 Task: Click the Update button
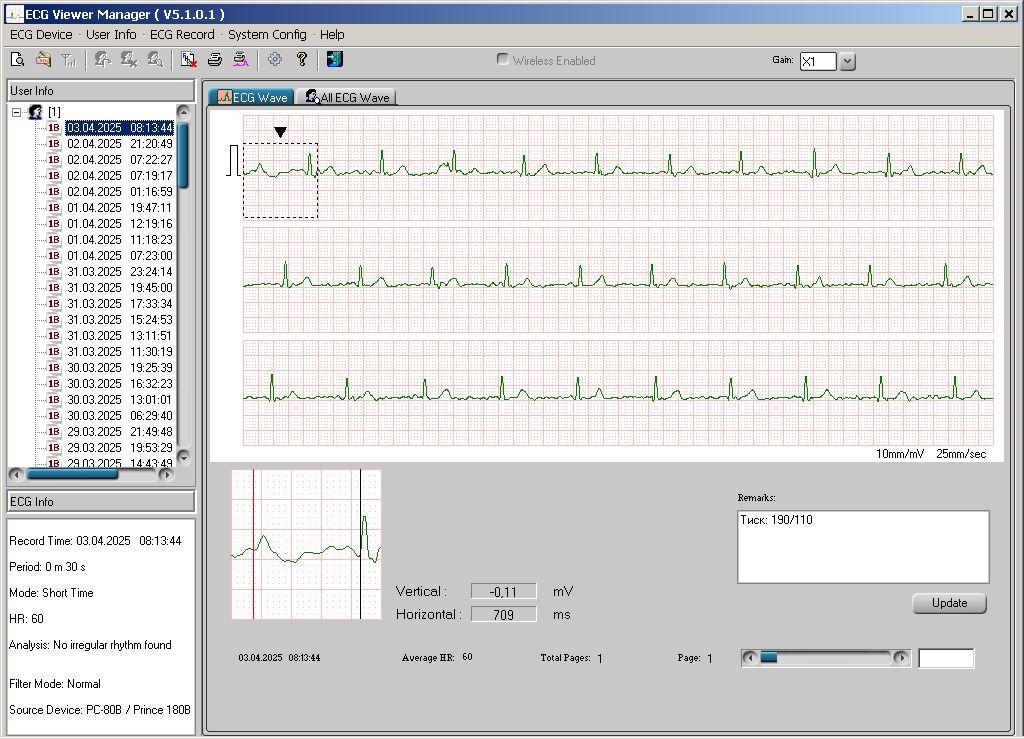(x=950, y=603)
